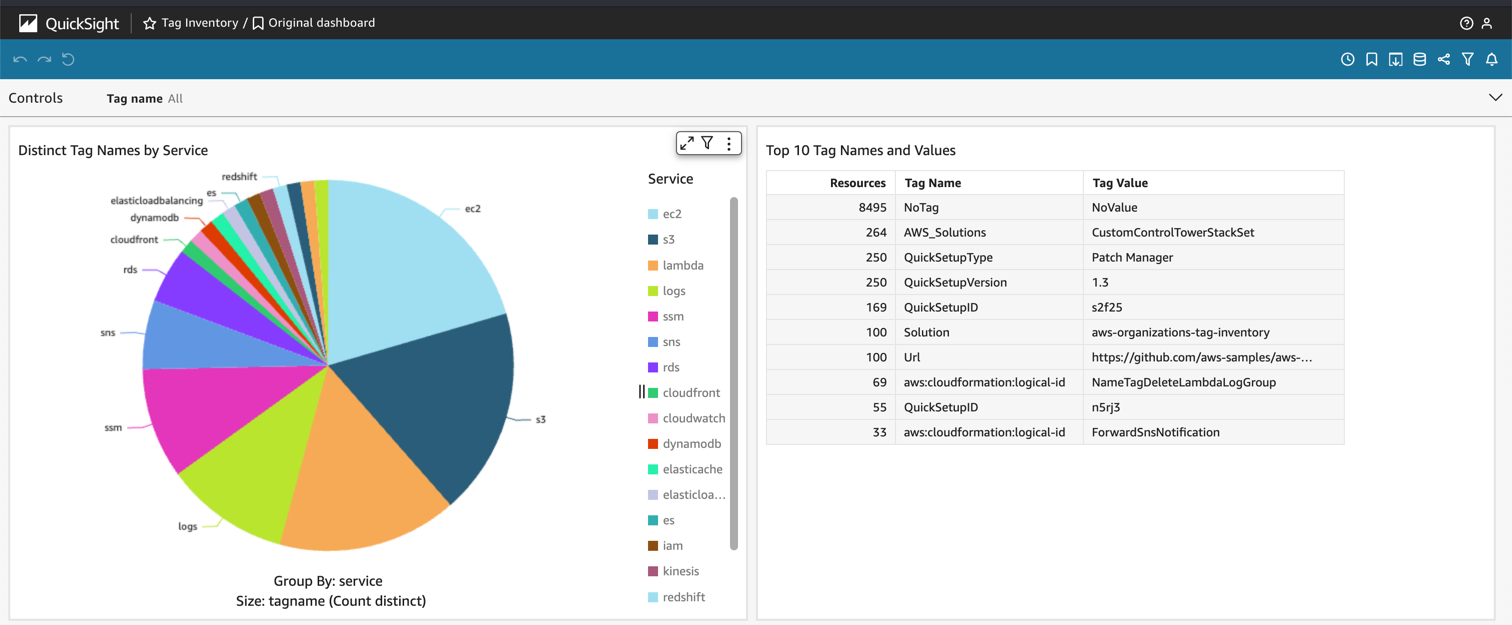This screenshot has height=625, width=1512.
Task: Select rds in the legend
Action: [671, 367]
